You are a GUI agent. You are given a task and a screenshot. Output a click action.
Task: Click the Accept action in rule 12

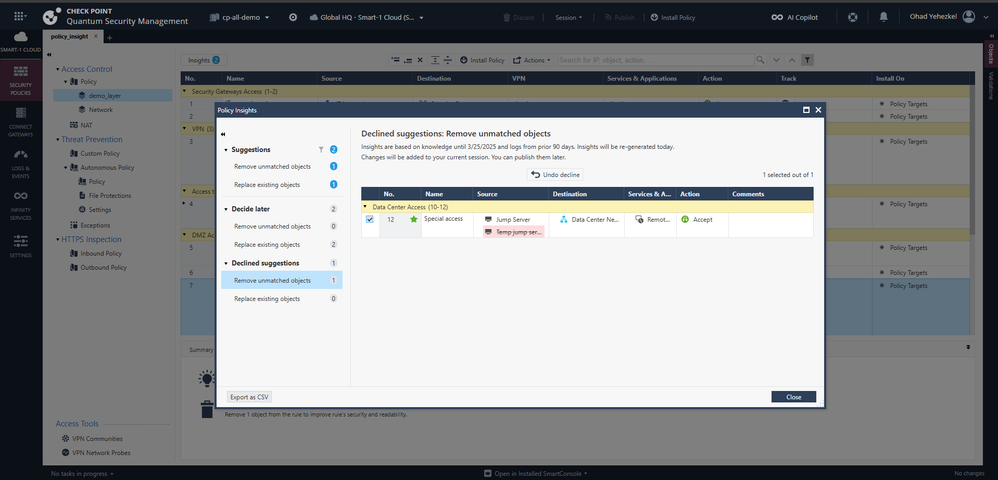coord(697,220)
